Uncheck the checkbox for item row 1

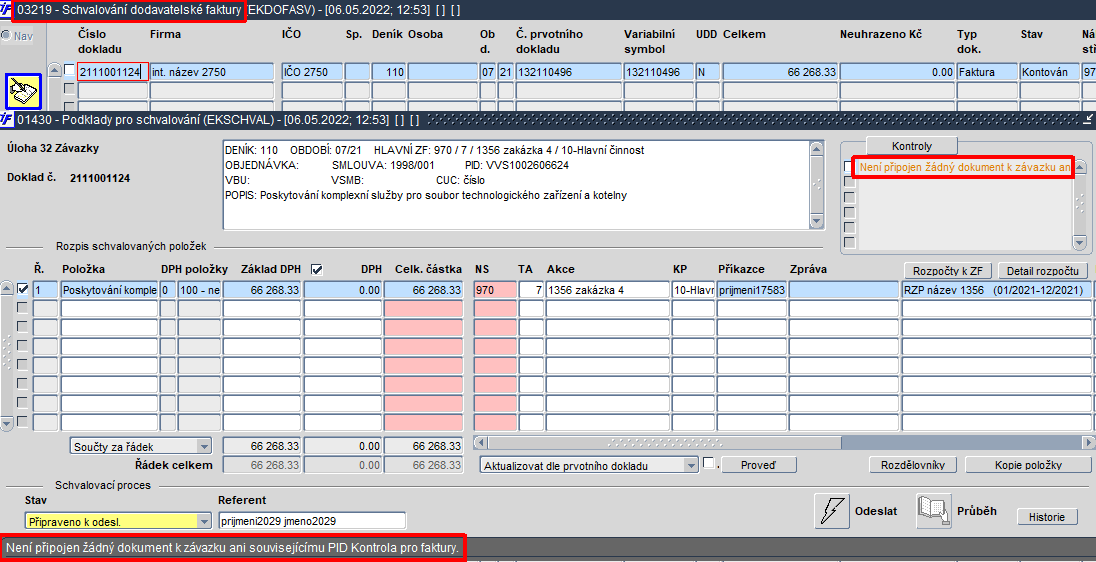[x=22, y=289]
